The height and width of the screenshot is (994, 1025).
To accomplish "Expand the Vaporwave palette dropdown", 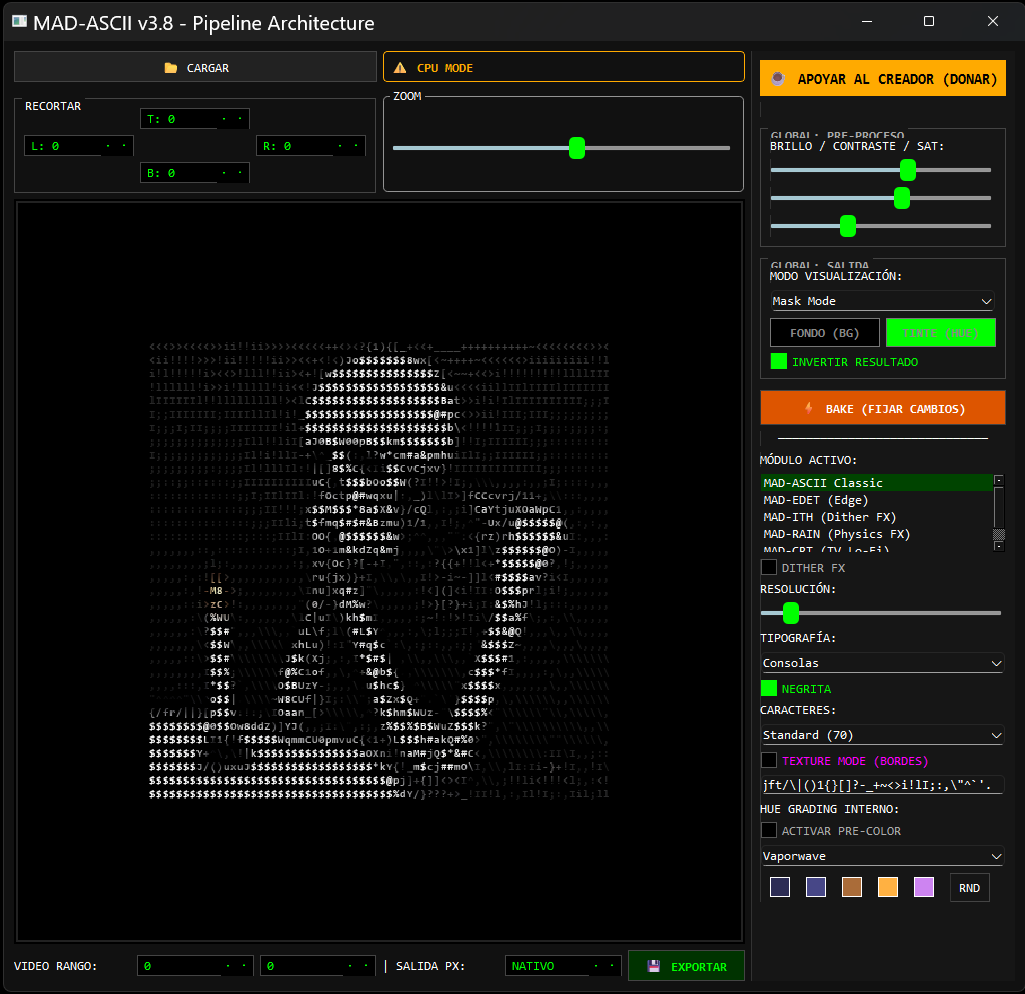I will (882, 856).
